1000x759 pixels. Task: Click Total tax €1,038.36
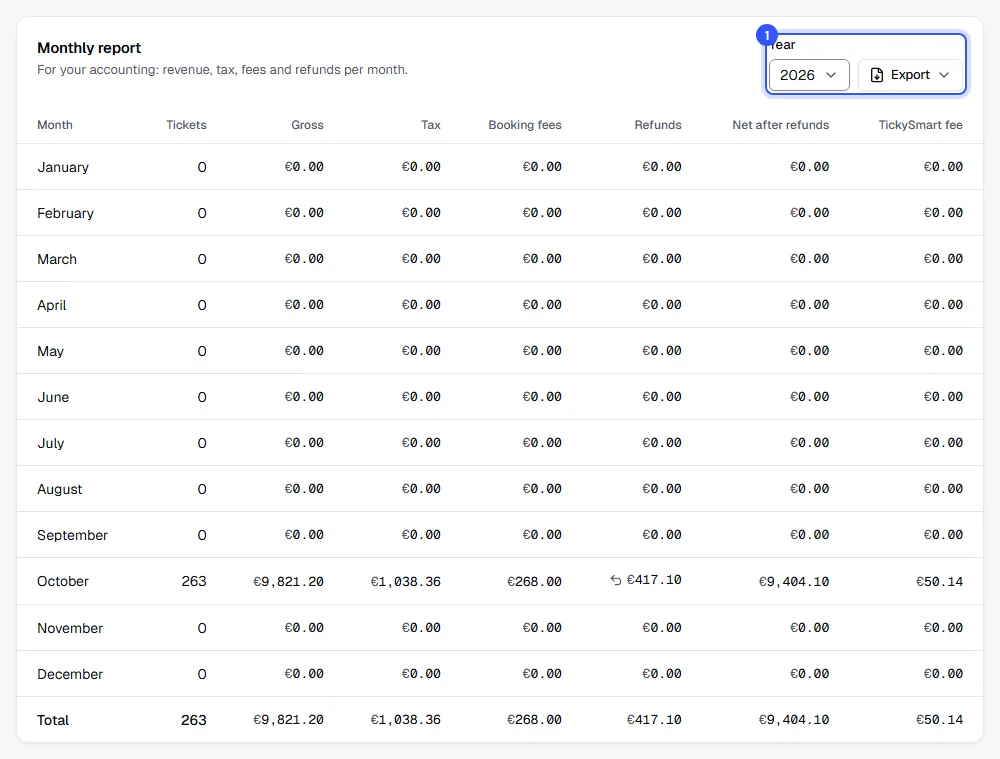tap(406, 720)
